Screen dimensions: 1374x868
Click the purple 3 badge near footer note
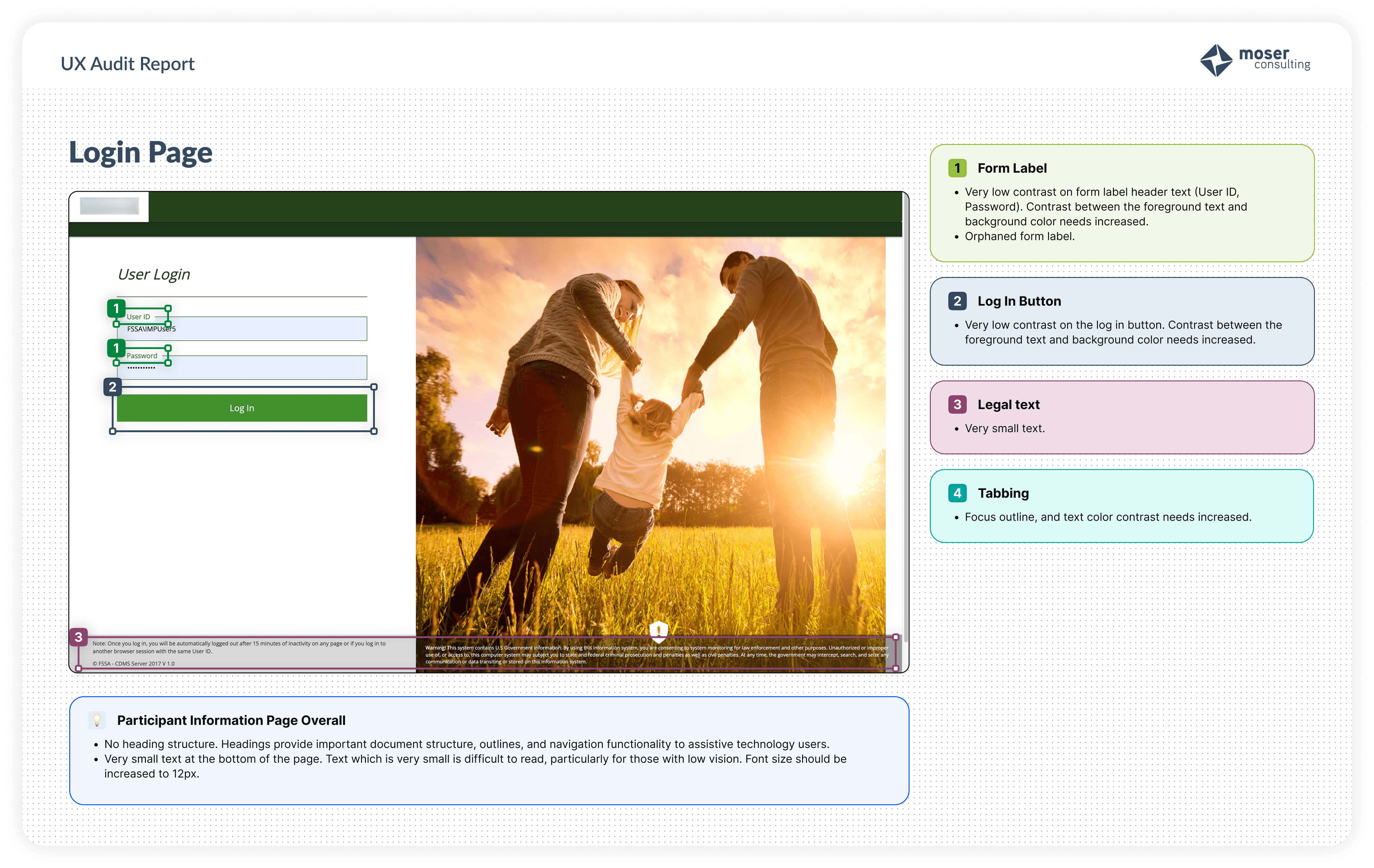[79, 637]
